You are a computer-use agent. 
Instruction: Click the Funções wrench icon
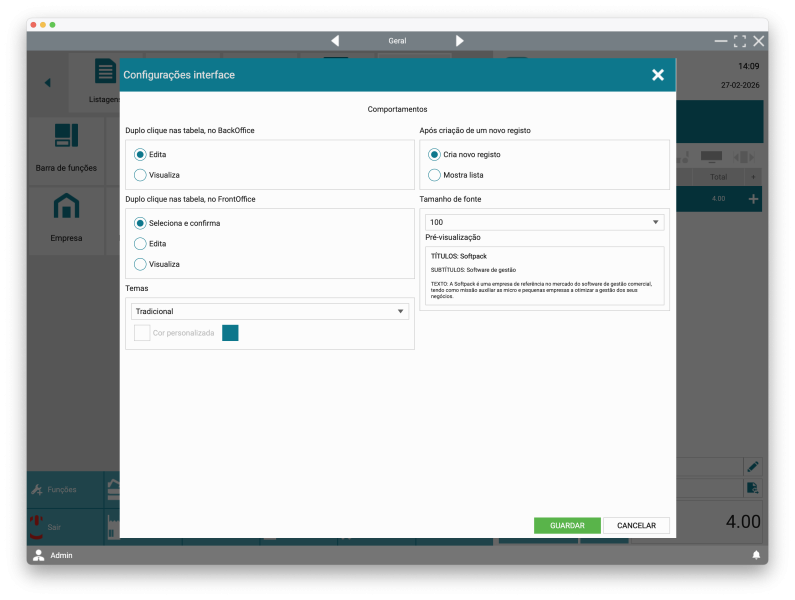pos(36,490)
